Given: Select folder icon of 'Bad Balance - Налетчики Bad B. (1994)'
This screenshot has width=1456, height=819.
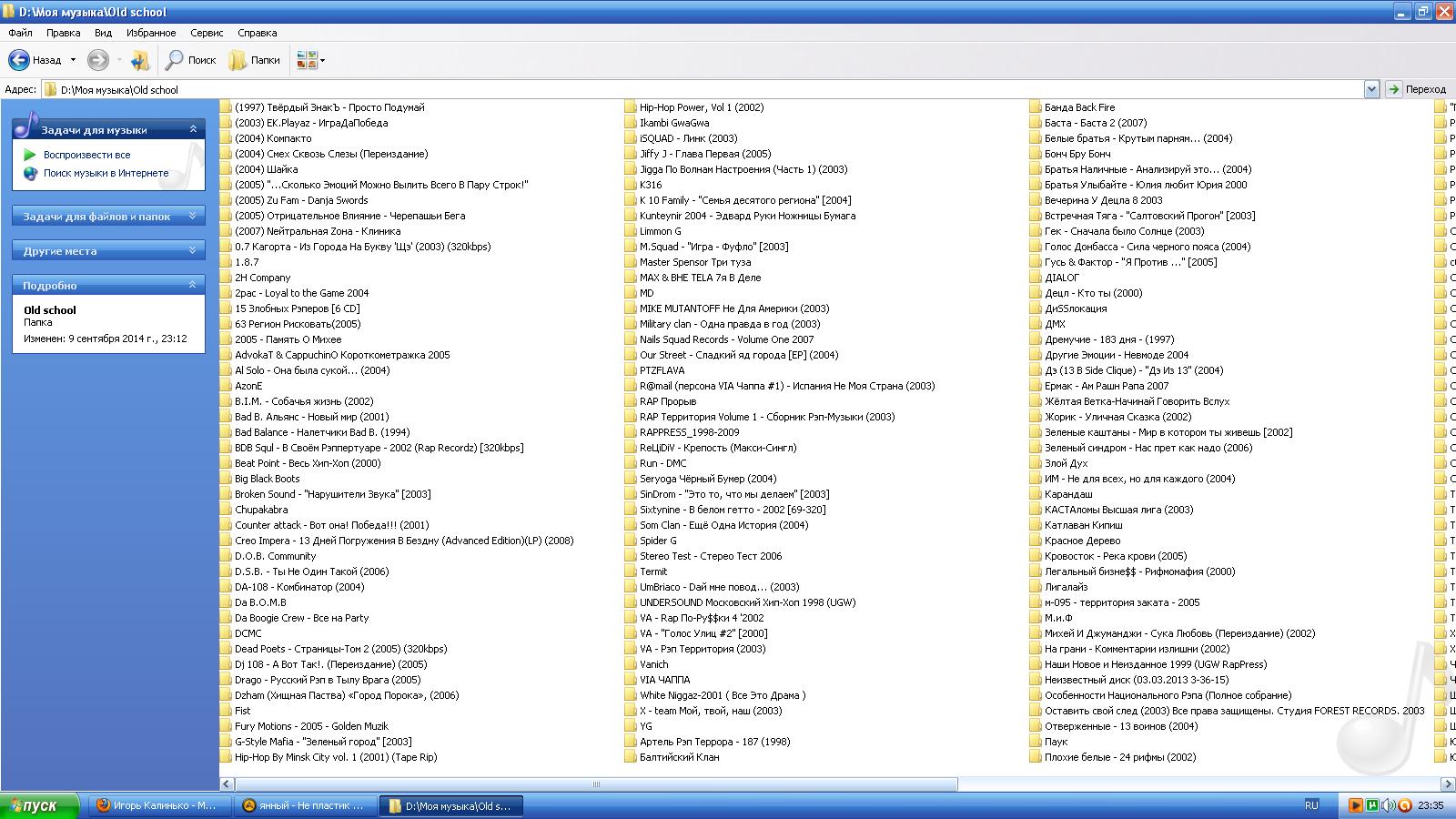Looking at the screenshot, I should click(x=226, y=432).
